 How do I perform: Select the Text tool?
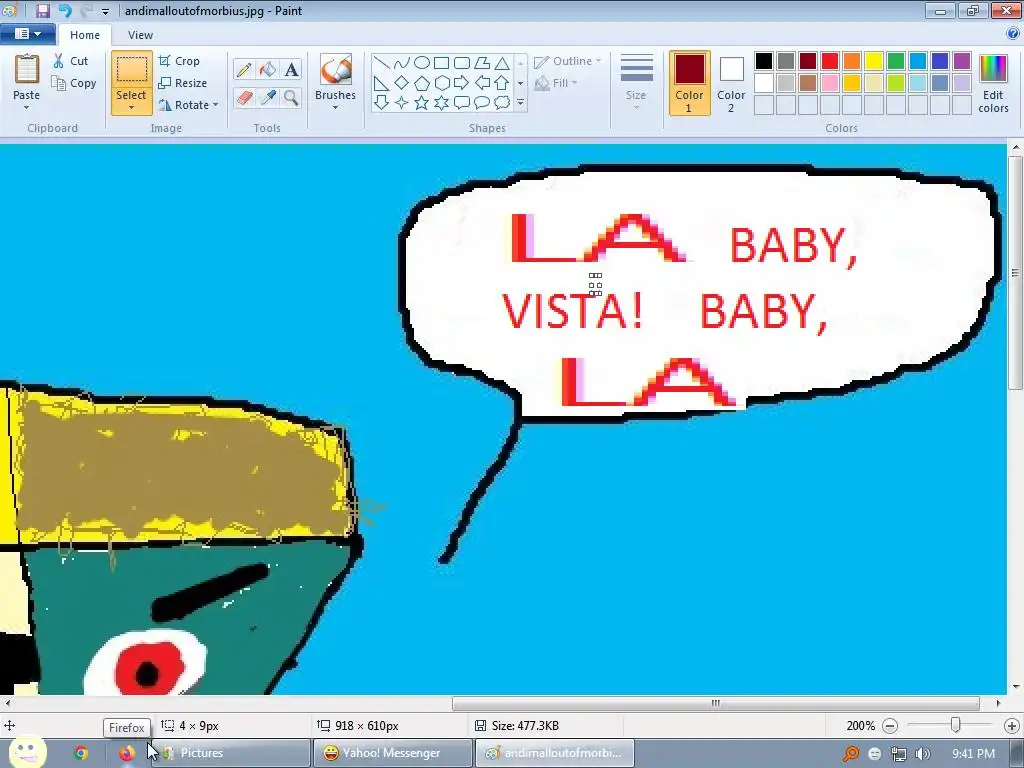tap(291, 69)
